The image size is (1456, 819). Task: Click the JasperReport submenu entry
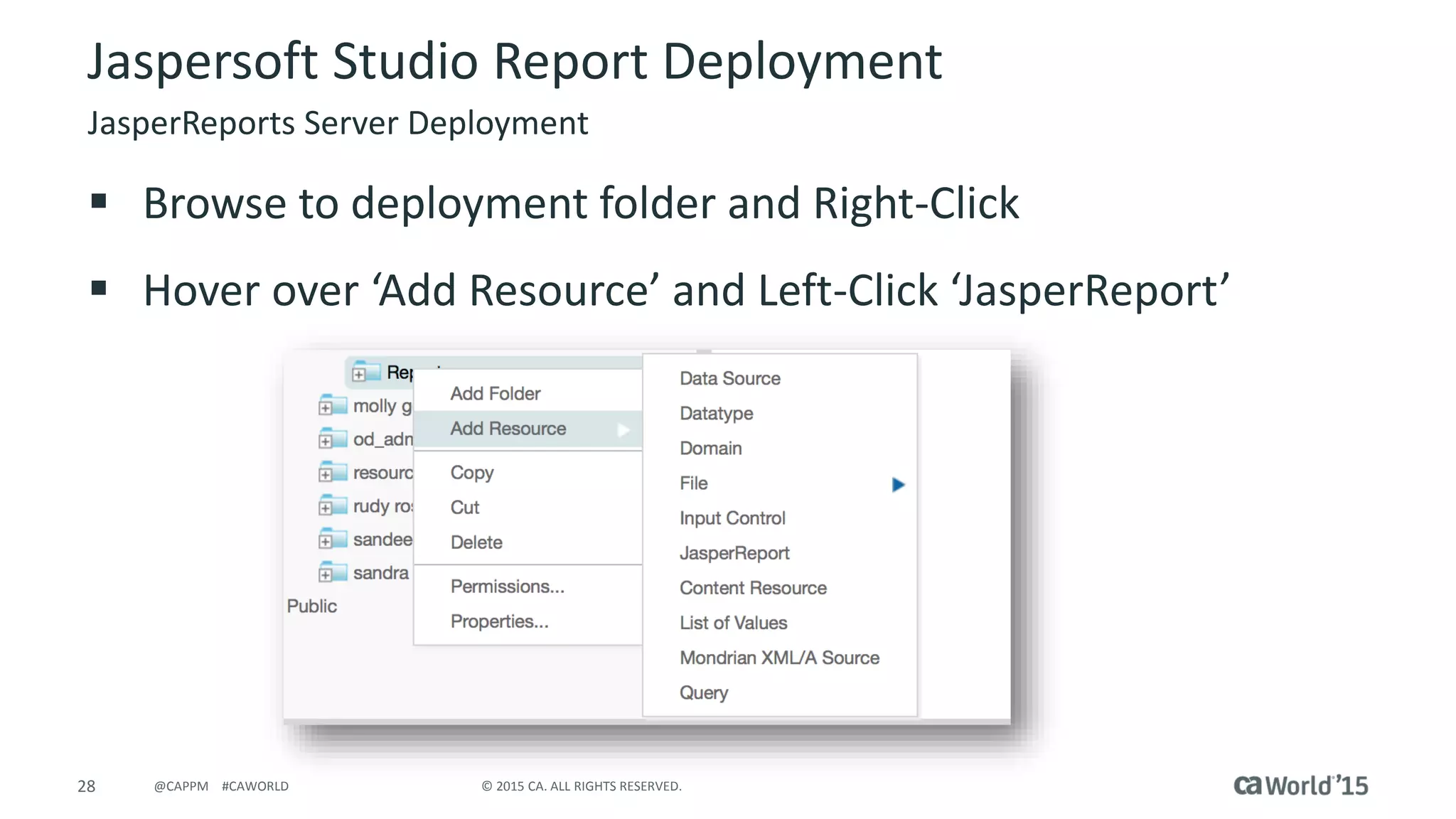[734, 553]
